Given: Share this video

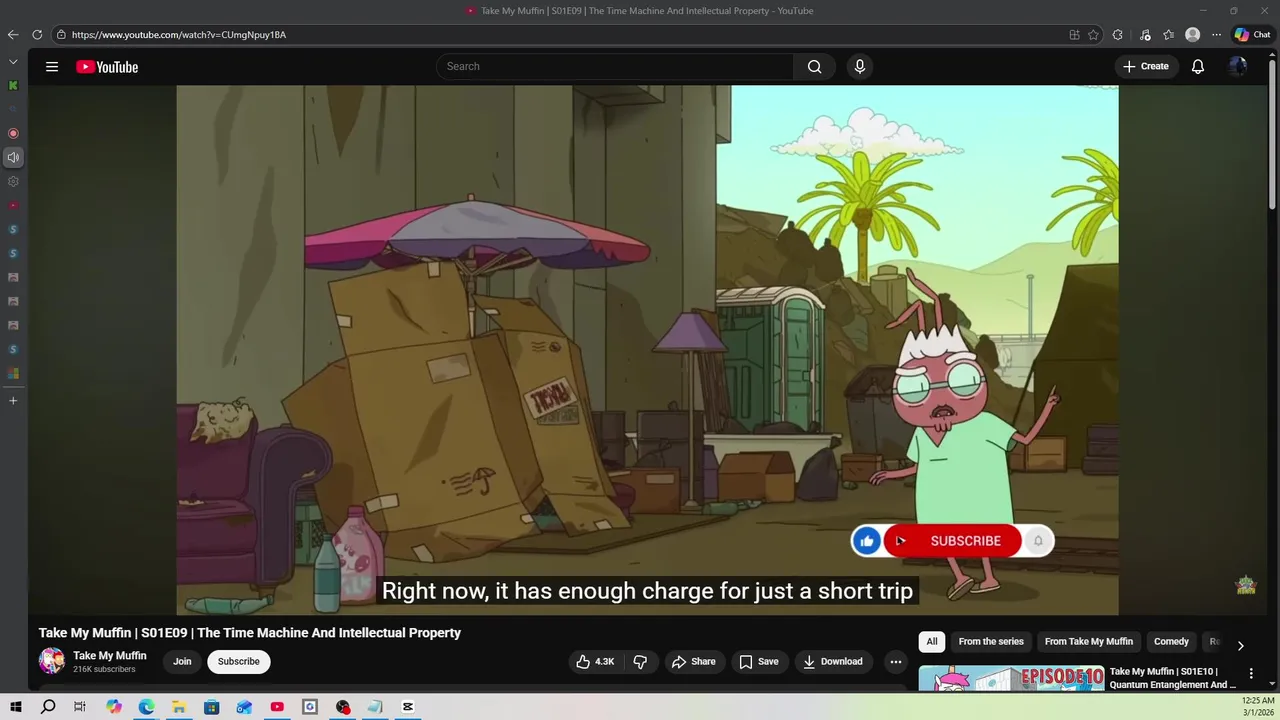Looking at the screenshot, I should click(x=693, y=661).
